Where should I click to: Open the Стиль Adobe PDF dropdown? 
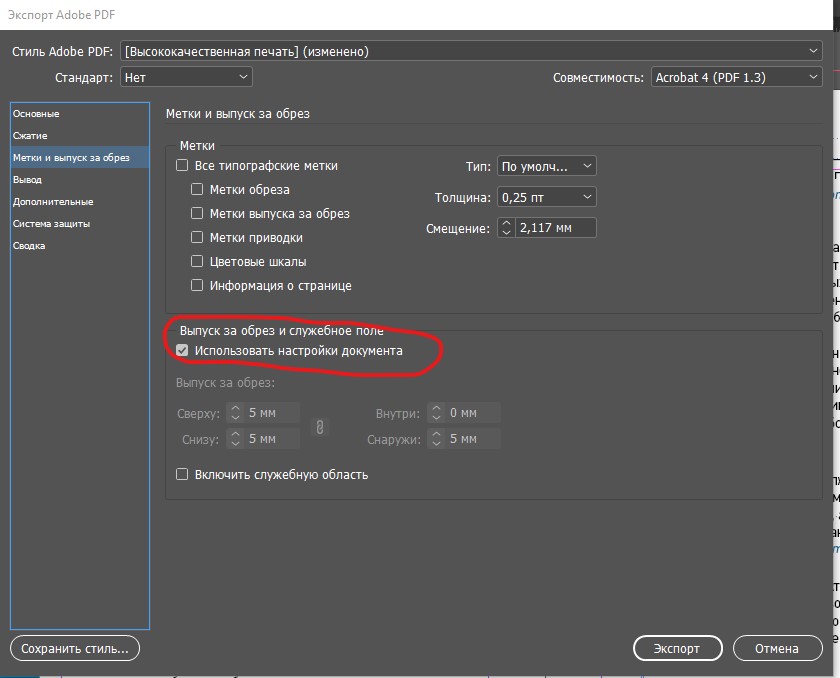click(471, 51)
